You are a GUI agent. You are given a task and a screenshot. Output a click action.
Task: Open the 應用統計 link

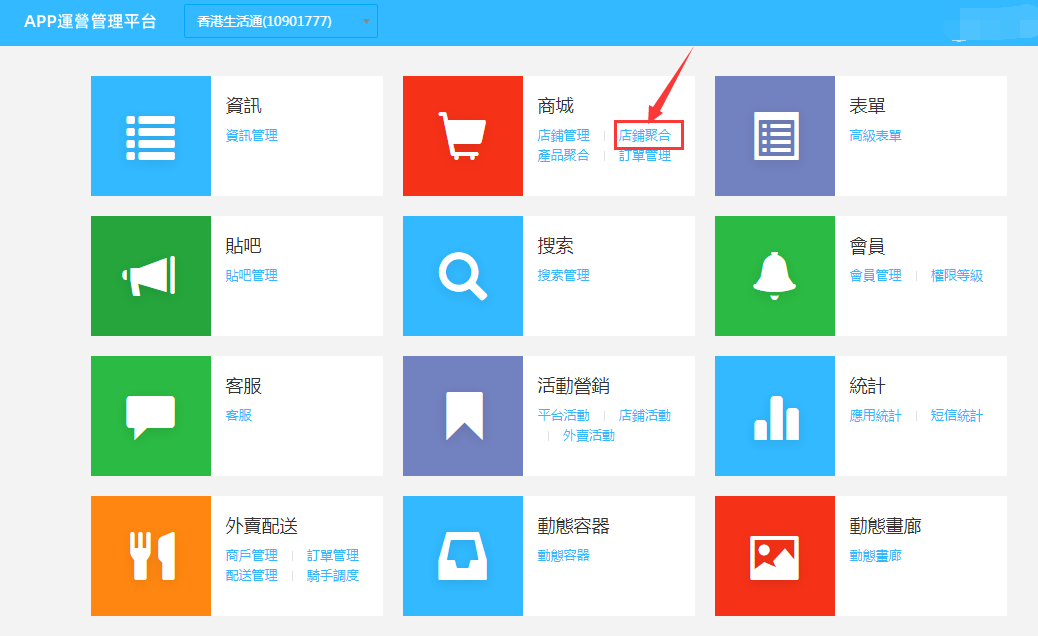875,416
